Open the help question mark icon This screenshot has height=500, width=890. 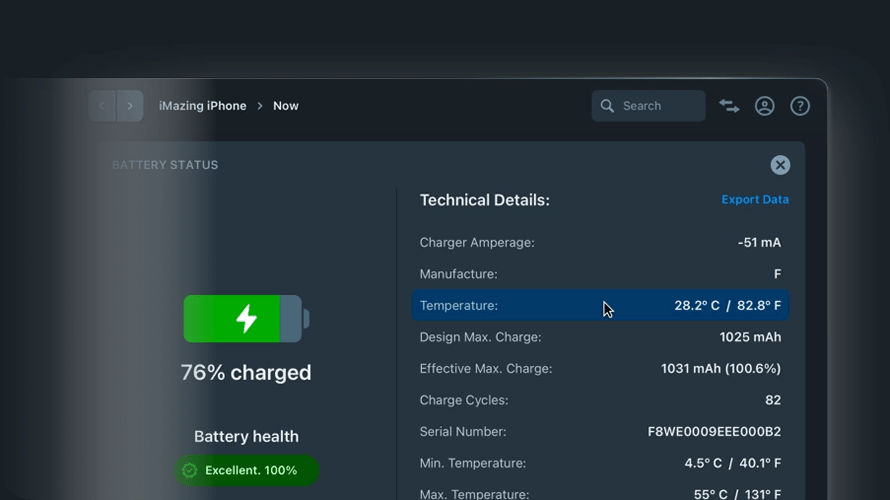[800, 106]
